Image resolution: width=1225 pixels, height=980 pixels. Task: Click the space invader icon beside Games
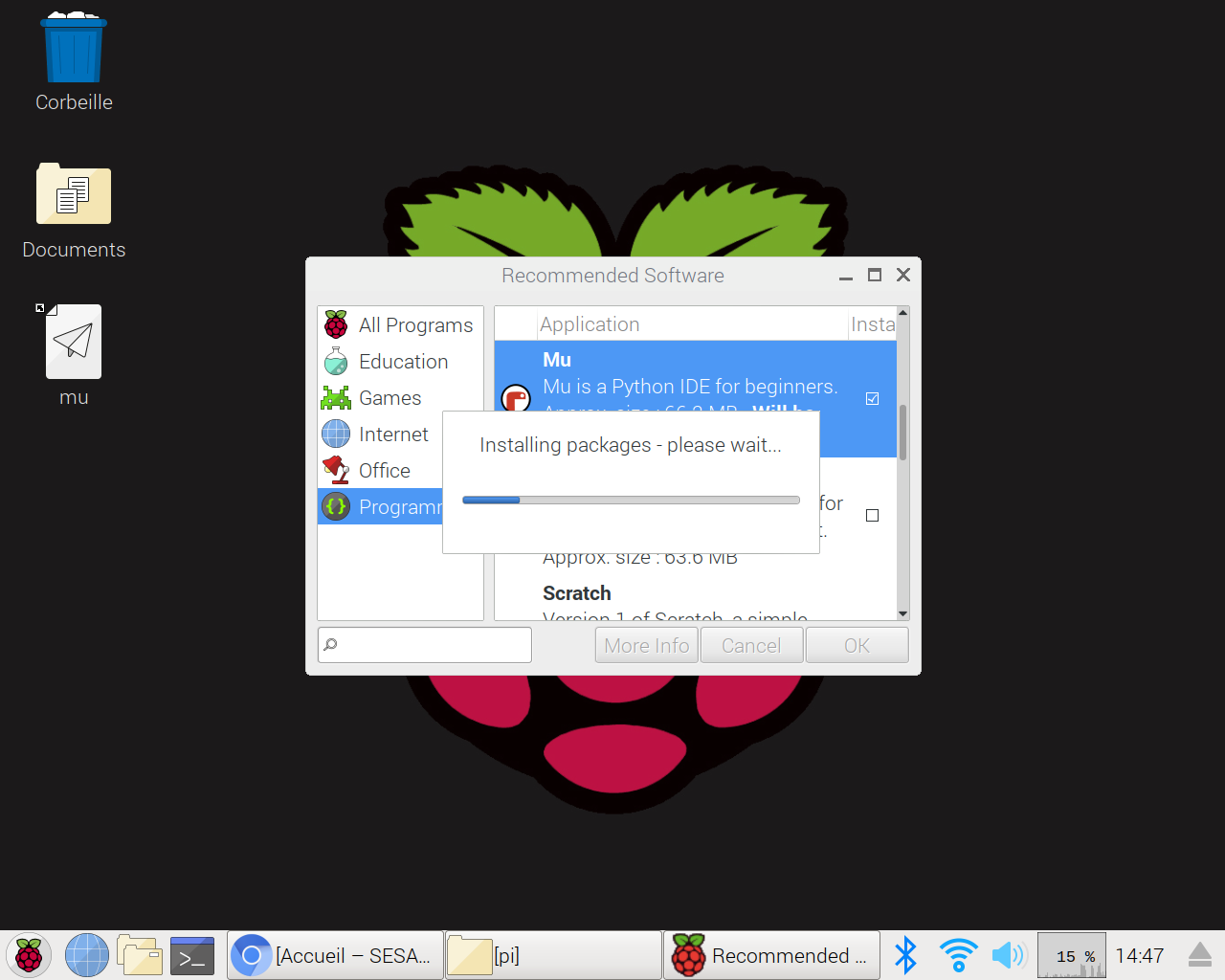[x=336, y=398]
